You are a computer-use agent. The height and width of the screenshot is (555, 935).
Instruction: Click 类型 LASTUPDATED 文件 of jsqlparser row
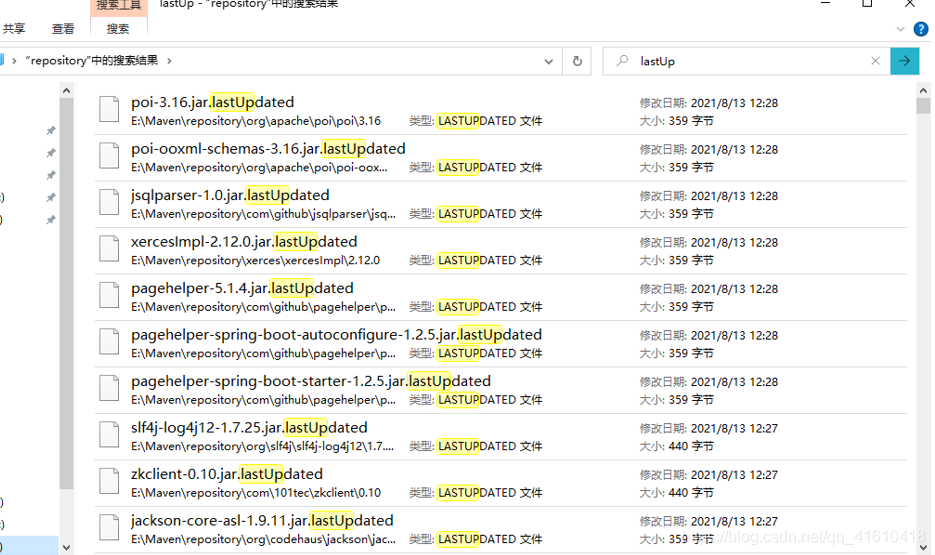(x=475, y=214)
